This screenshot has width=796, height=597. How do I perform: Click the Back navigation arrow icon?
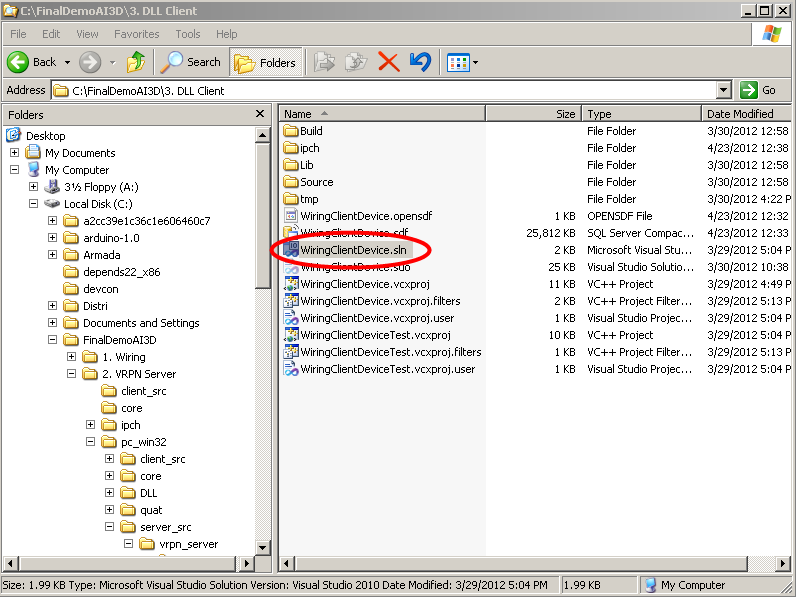coord(18,62)
